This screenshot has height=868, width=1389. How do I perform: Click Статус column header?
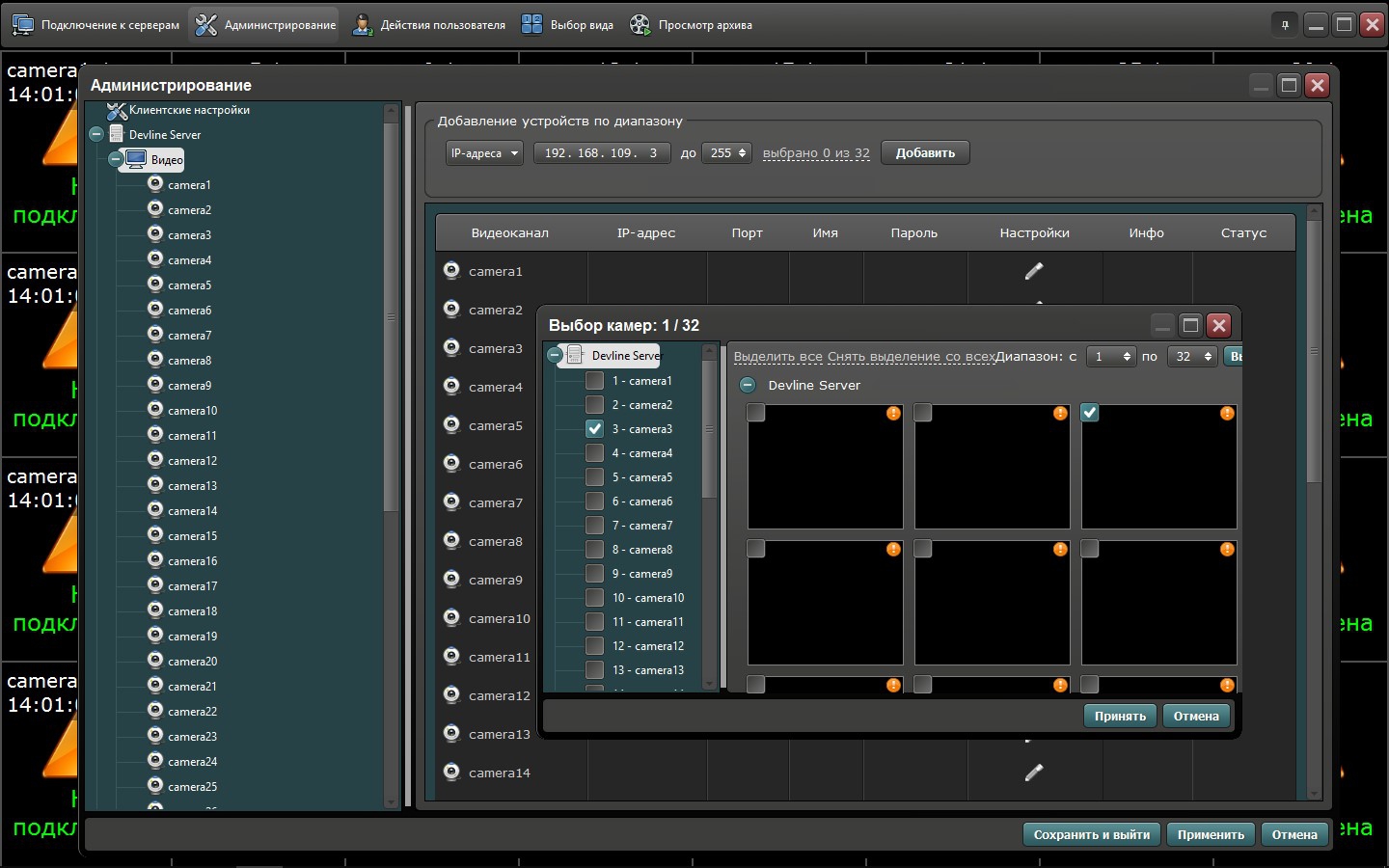point(1243,233)
